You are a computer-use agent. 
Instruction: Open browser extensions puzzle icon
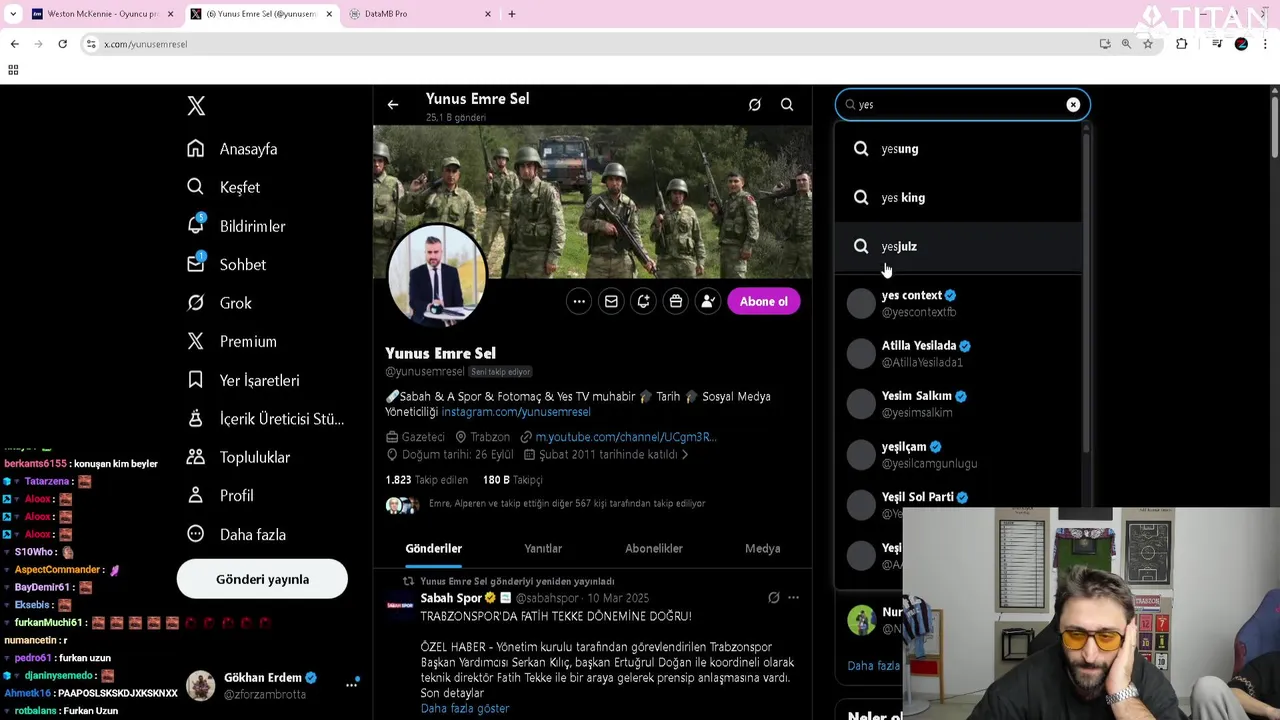pos(1182,44)
